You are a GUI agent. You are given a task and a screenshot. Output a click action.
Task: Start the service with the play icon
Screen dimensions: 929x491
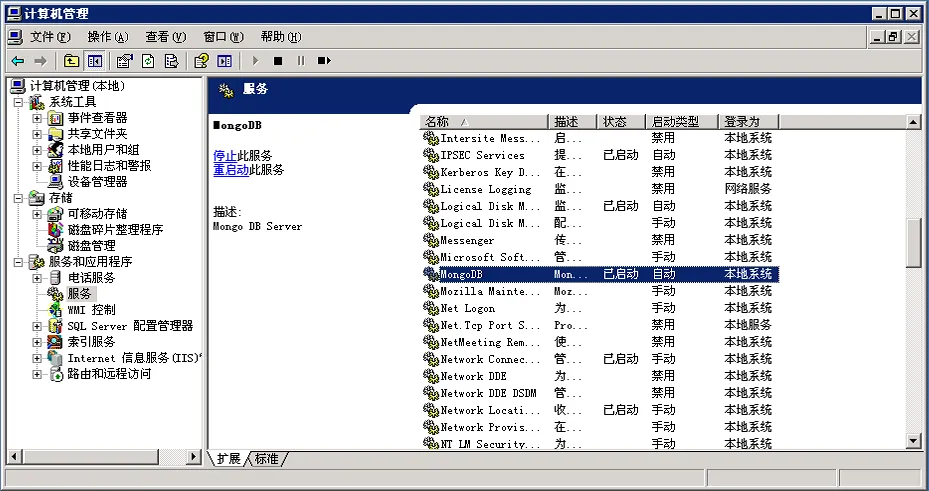(256, 60)
